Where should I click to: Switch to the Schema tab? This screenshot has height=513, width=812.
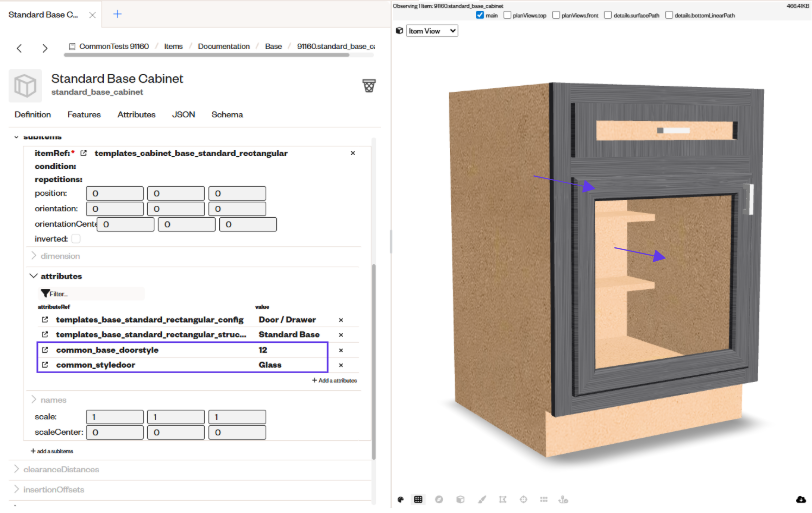[227, 114]
